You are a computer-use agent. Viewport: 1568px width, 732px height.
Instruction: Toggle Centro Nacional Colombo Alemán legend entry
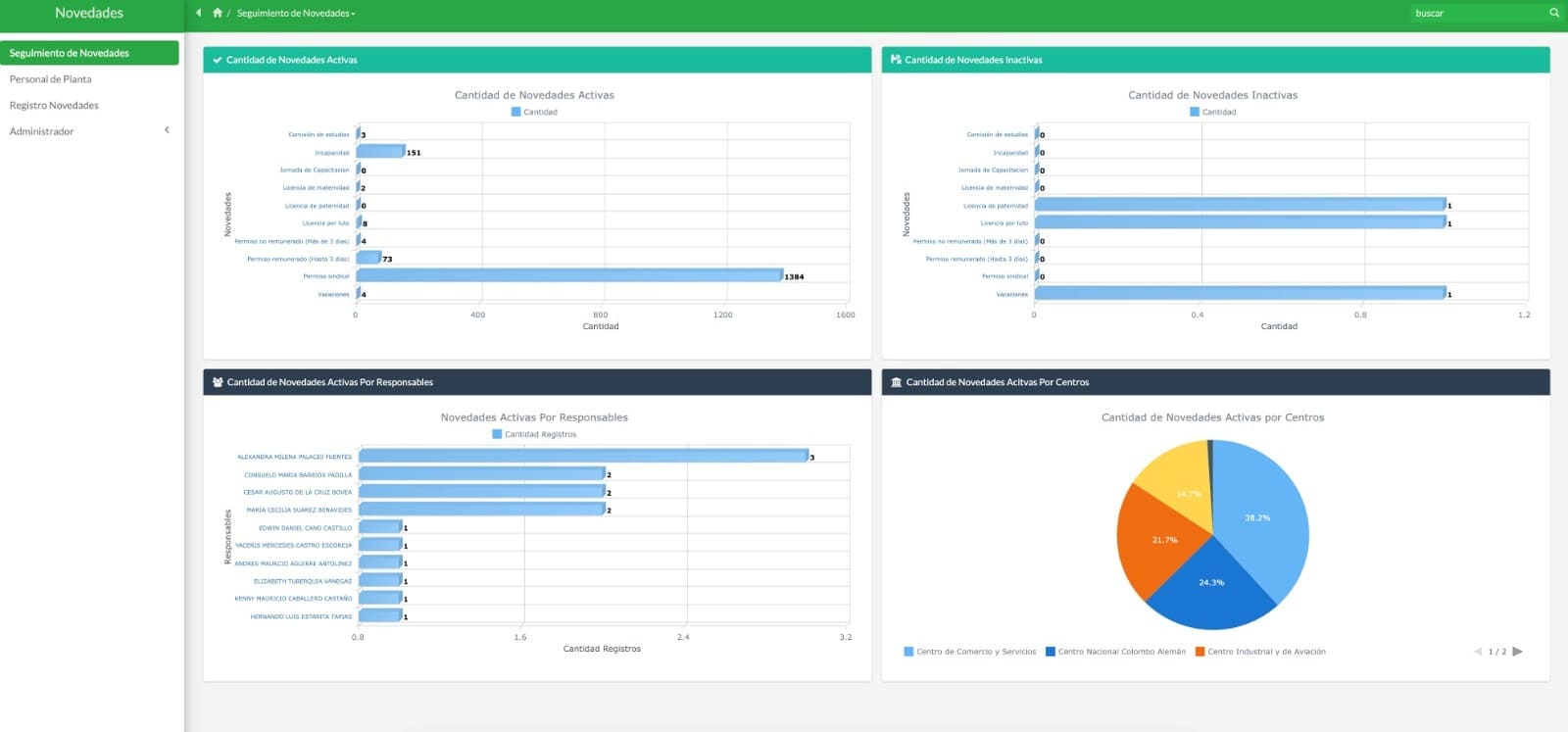[x=1115, y=652]
